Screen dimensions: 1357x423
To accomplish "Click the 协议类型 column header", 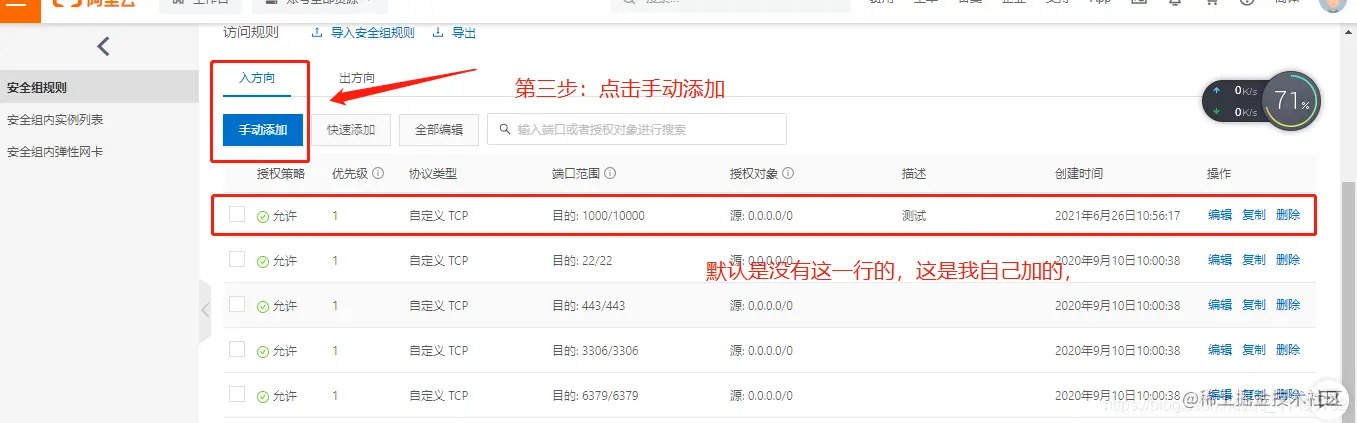I will (433, 173).
